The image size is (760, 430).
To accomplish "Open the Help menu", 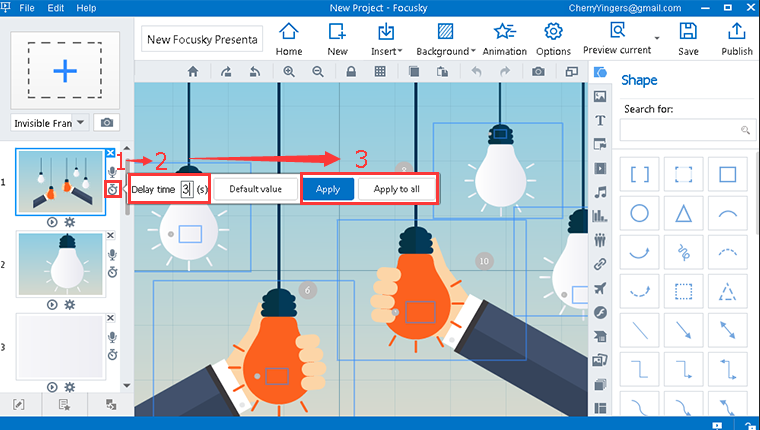I will tap(87, 8).
